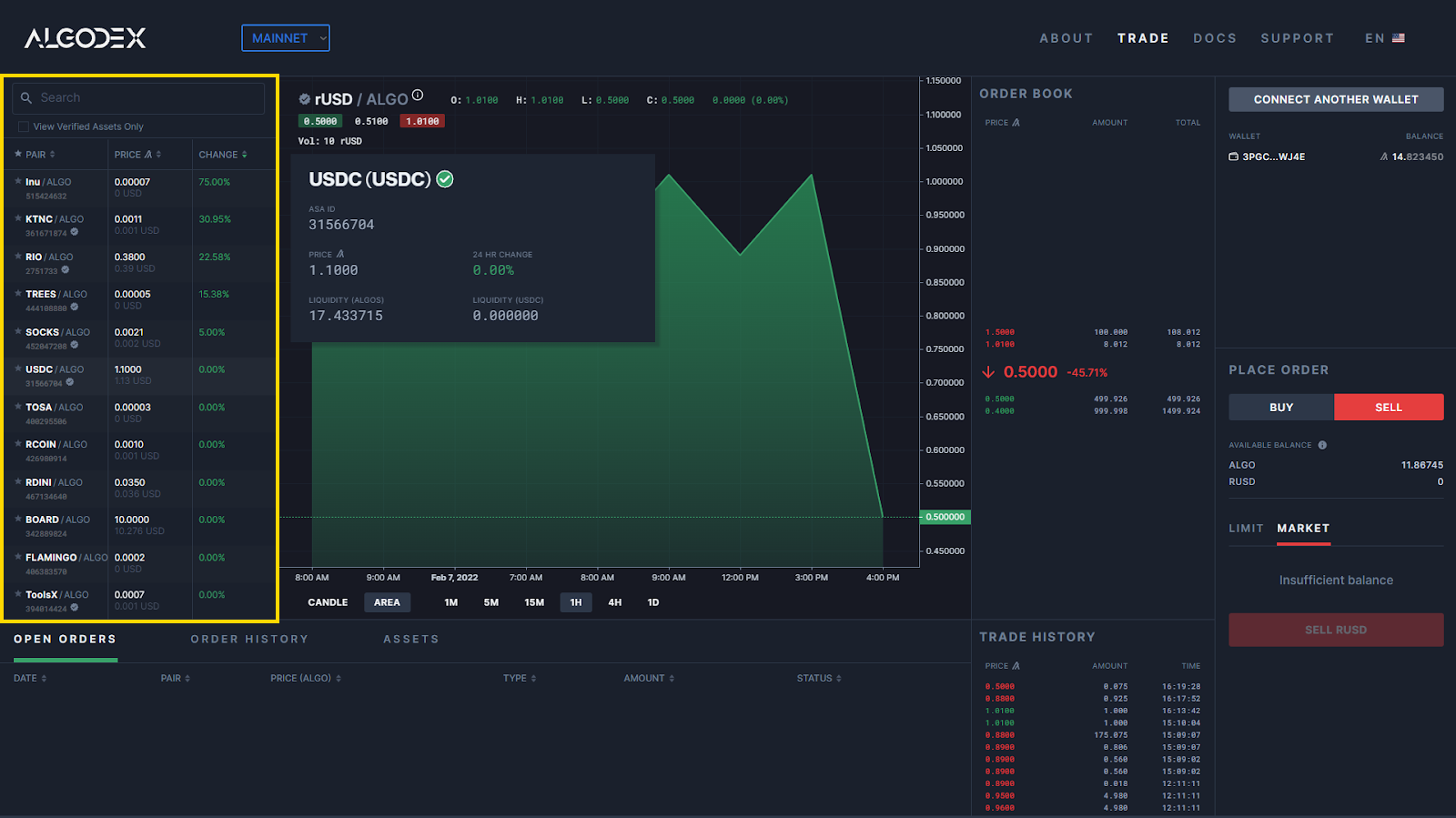Open the Docs link in the navigation
The height and width of the screenshot is (818, 1456).
(x=1215, y=38)
